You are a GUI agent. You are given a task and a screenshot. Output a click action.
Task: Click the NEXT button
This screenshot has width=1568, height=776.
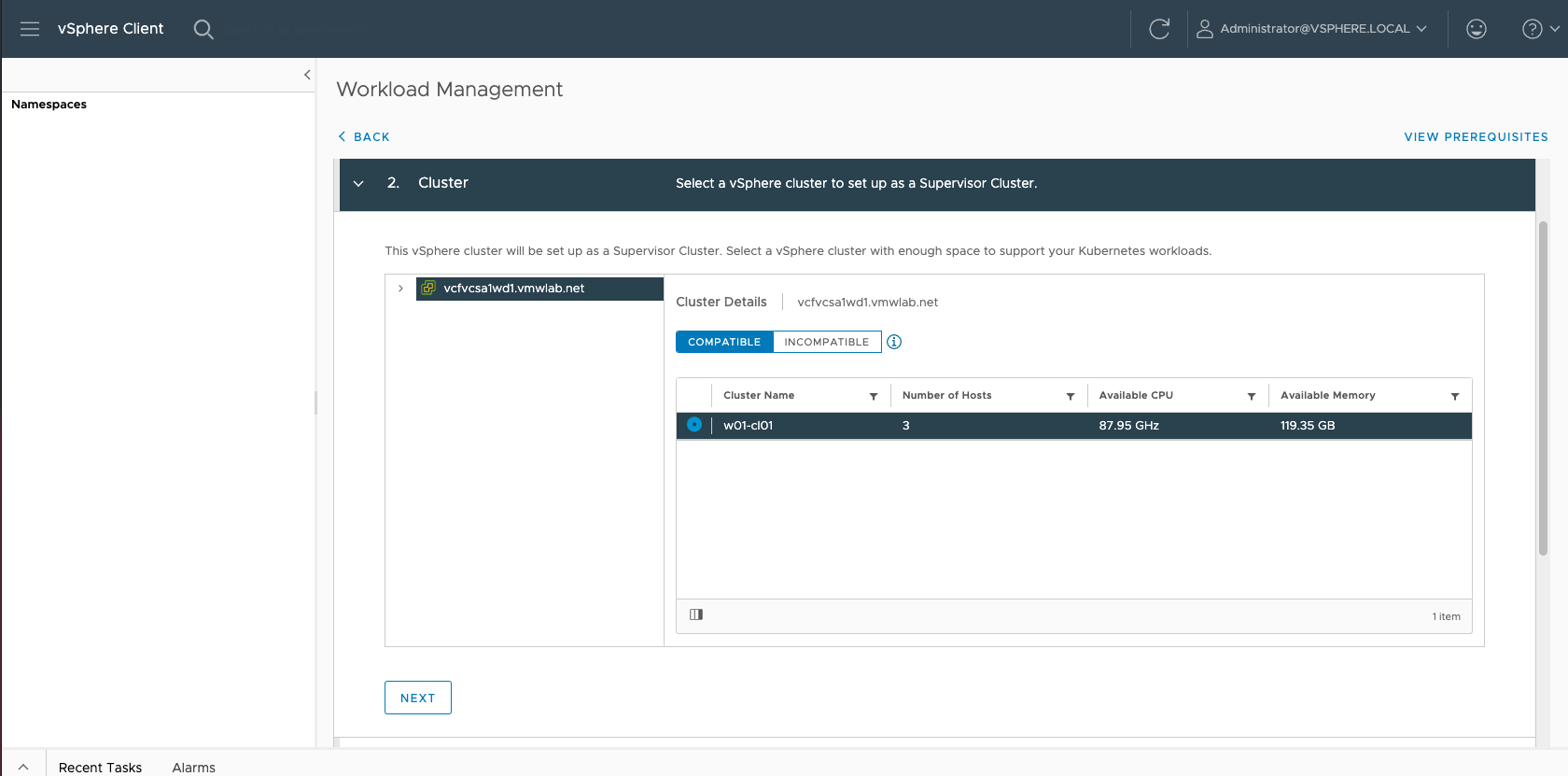click(x=418, y=698)
